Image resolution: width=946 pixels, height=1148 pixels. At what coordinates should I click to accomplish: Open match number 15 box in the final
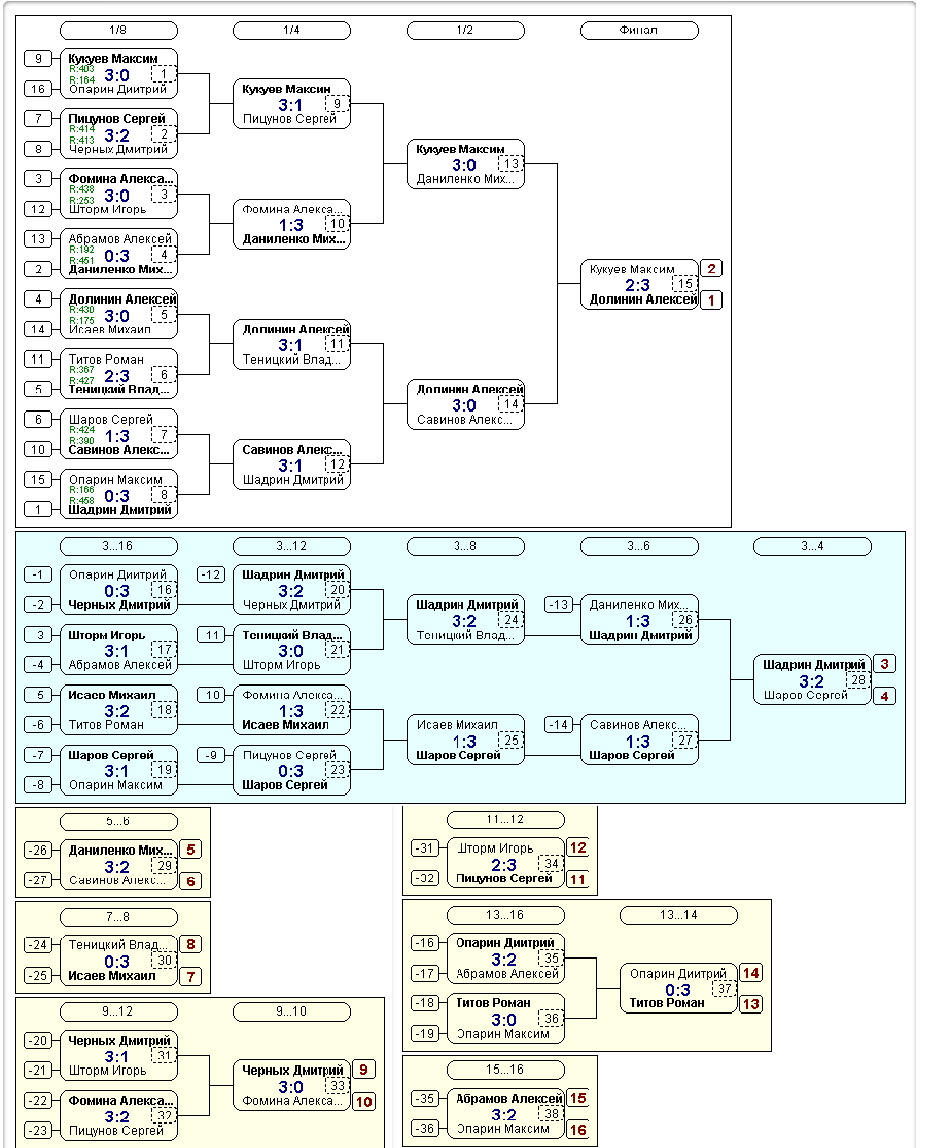tap(685, 283)
